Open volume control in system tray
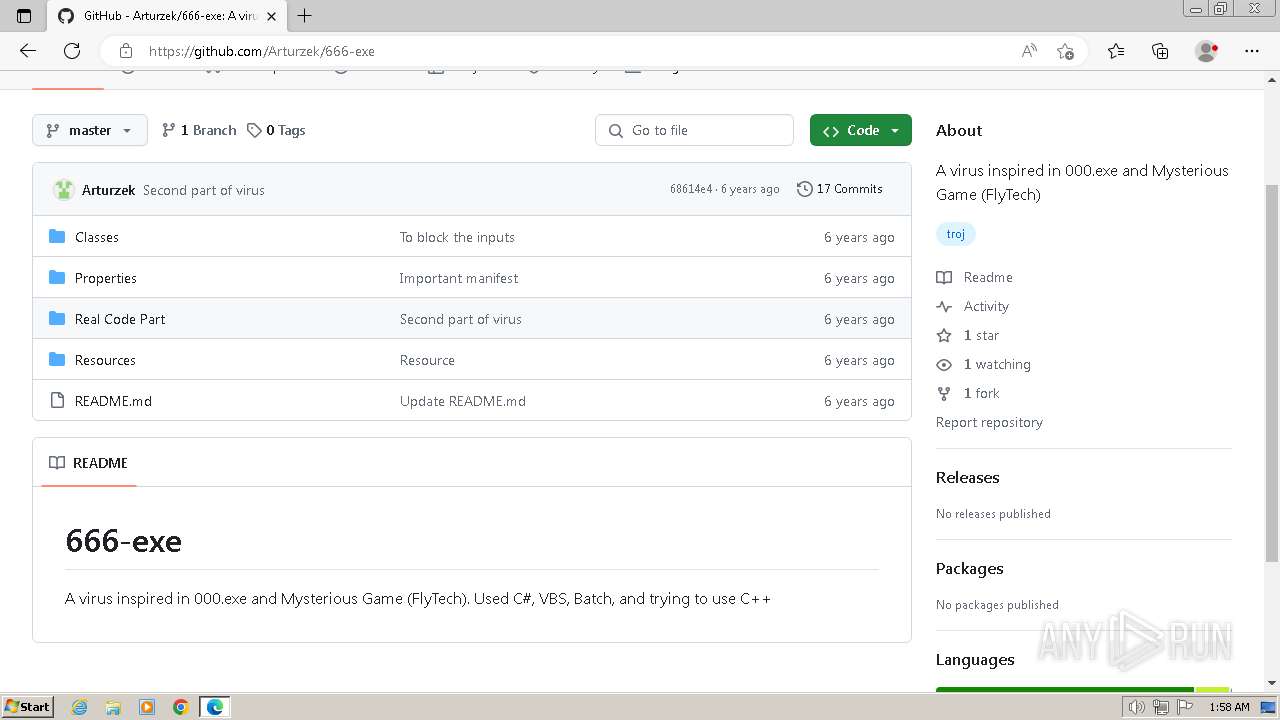This screenshot has height=720, width=1280. pyautogui.click(x=1137, y=707)
